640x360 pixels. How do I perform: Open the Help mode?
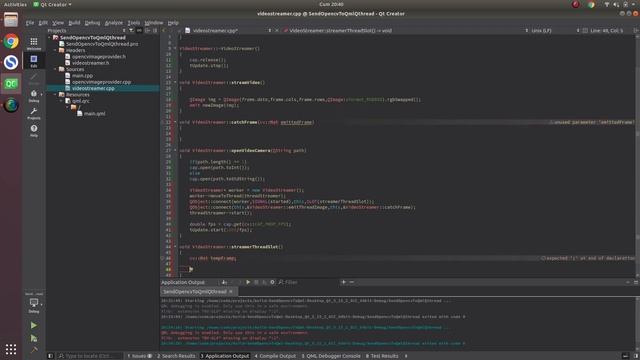click(x=34, y=131)
